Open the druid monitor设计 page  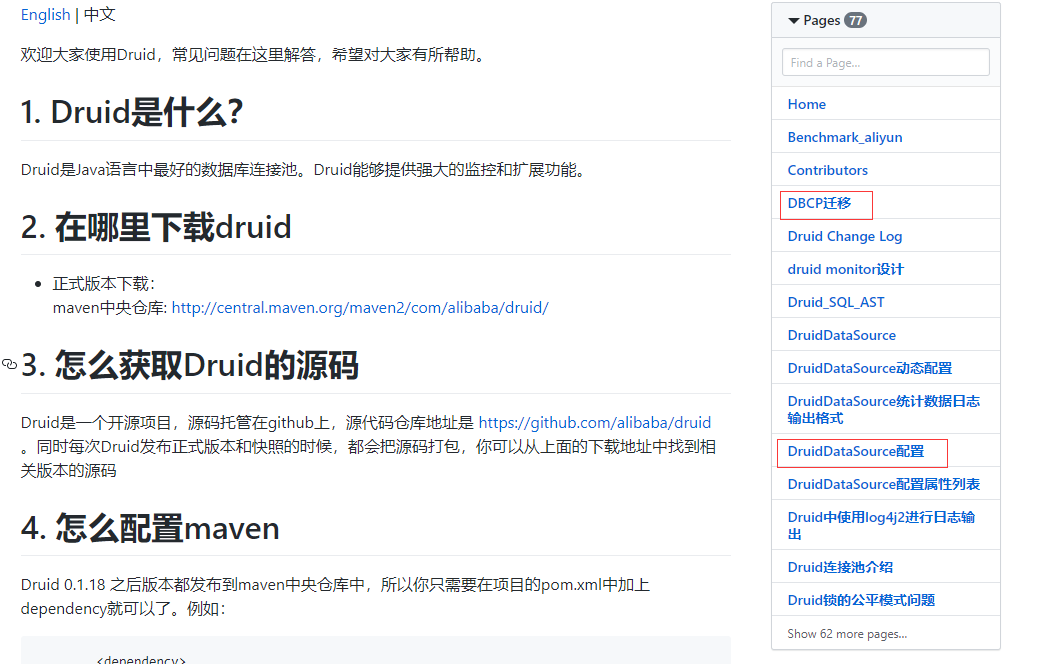pos(846,269)
